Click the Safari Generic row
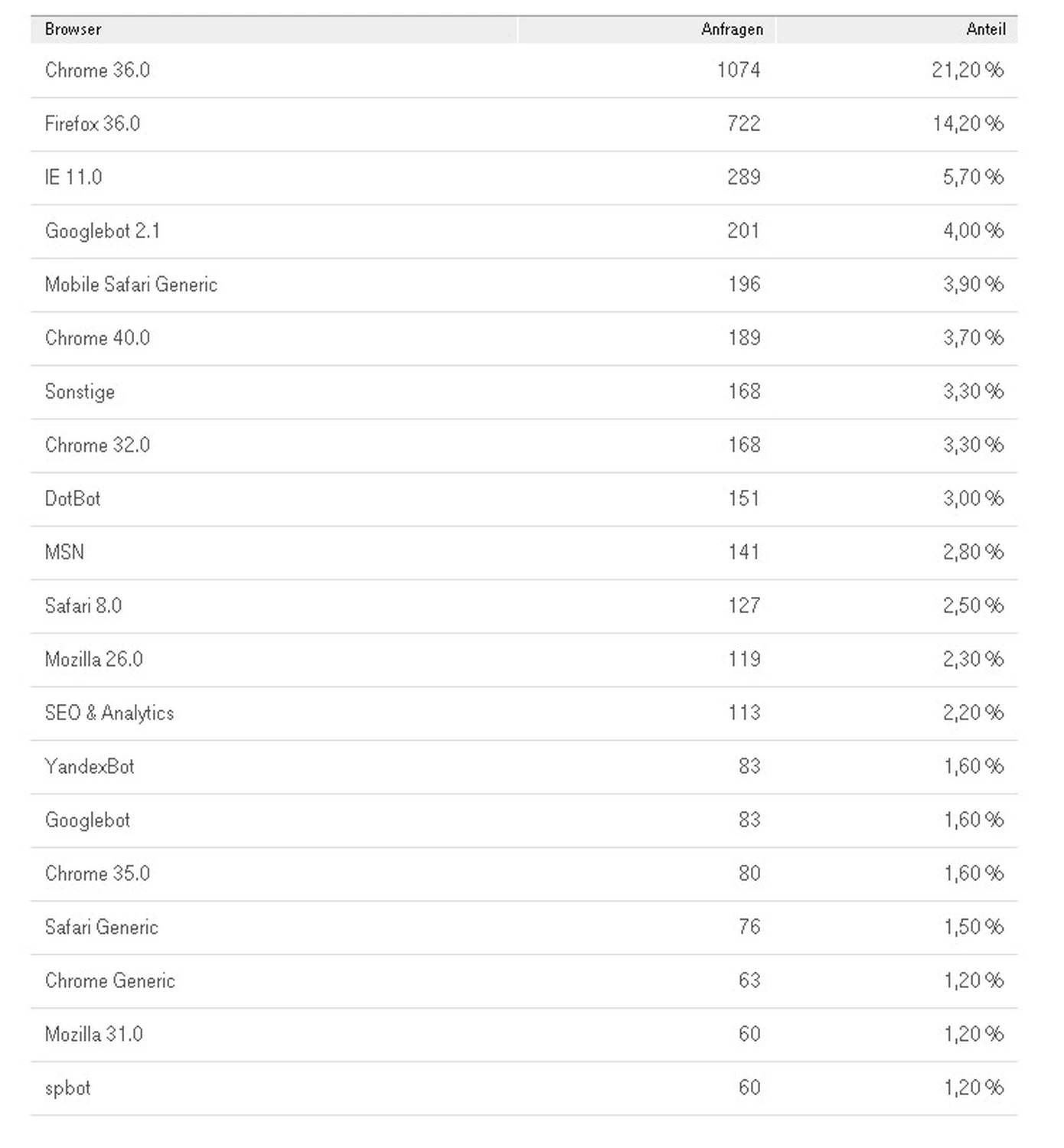The width and height of the screenshot is (1064, 1148). click(x=102, y=928)
